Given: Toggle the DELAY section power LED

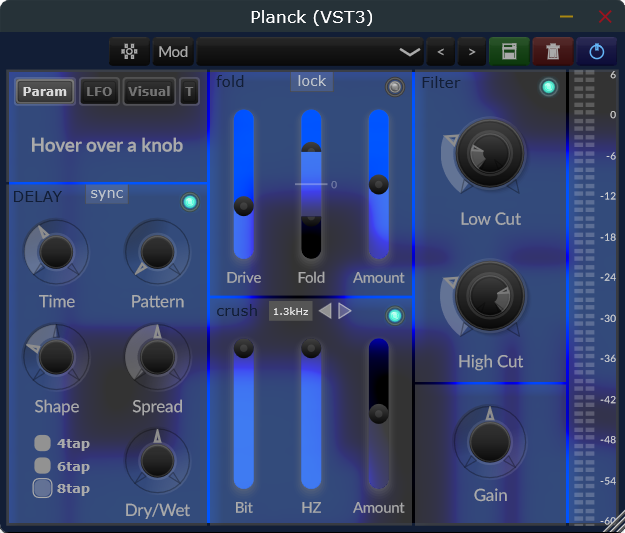Looking at the screenshot, I should pyautogui.click(x=190, y=202).
